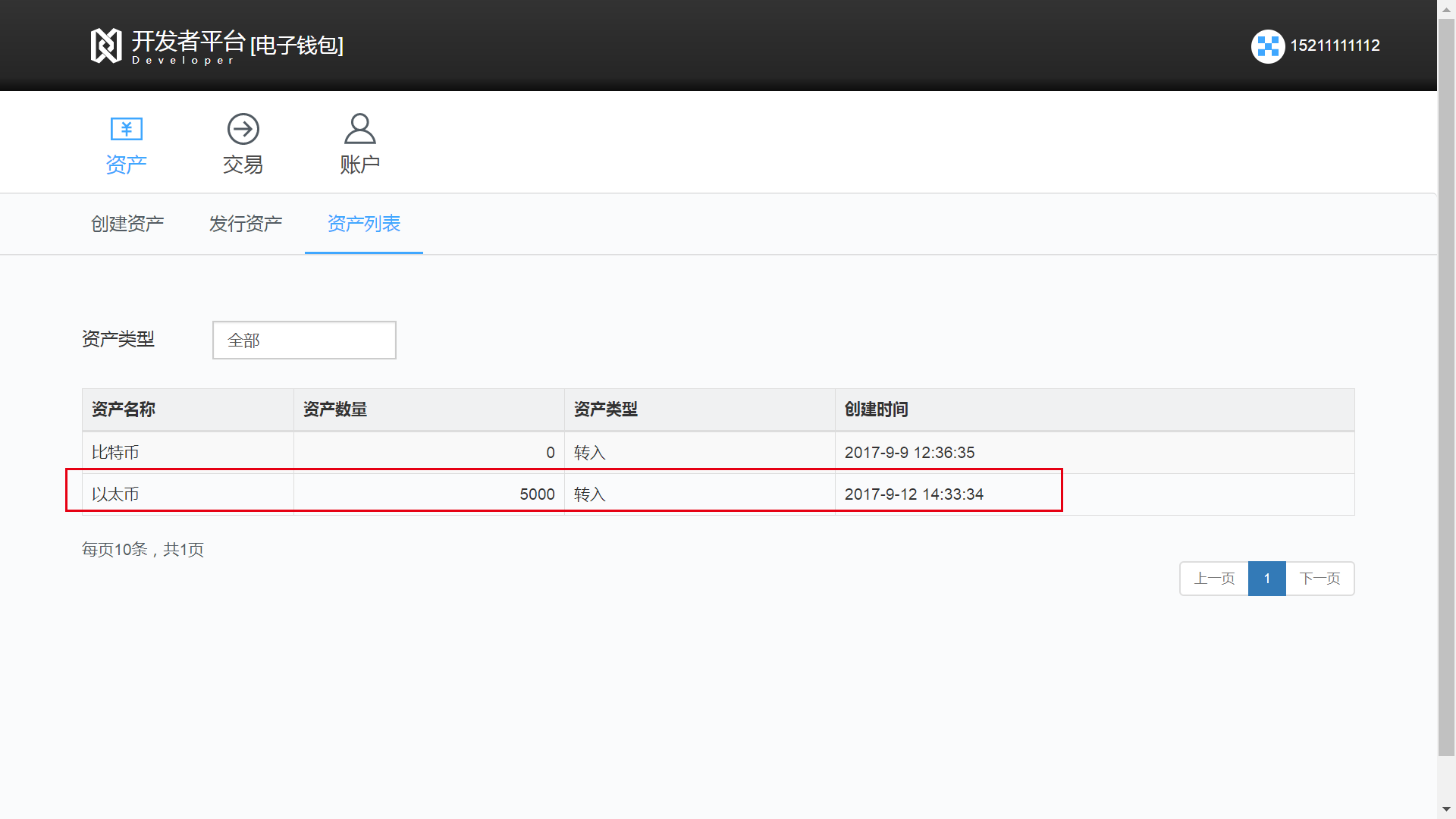This screenshot has width=1456, height=819.
Task: Click the 开发者平台 title text
Action: [x=189, y=41]
